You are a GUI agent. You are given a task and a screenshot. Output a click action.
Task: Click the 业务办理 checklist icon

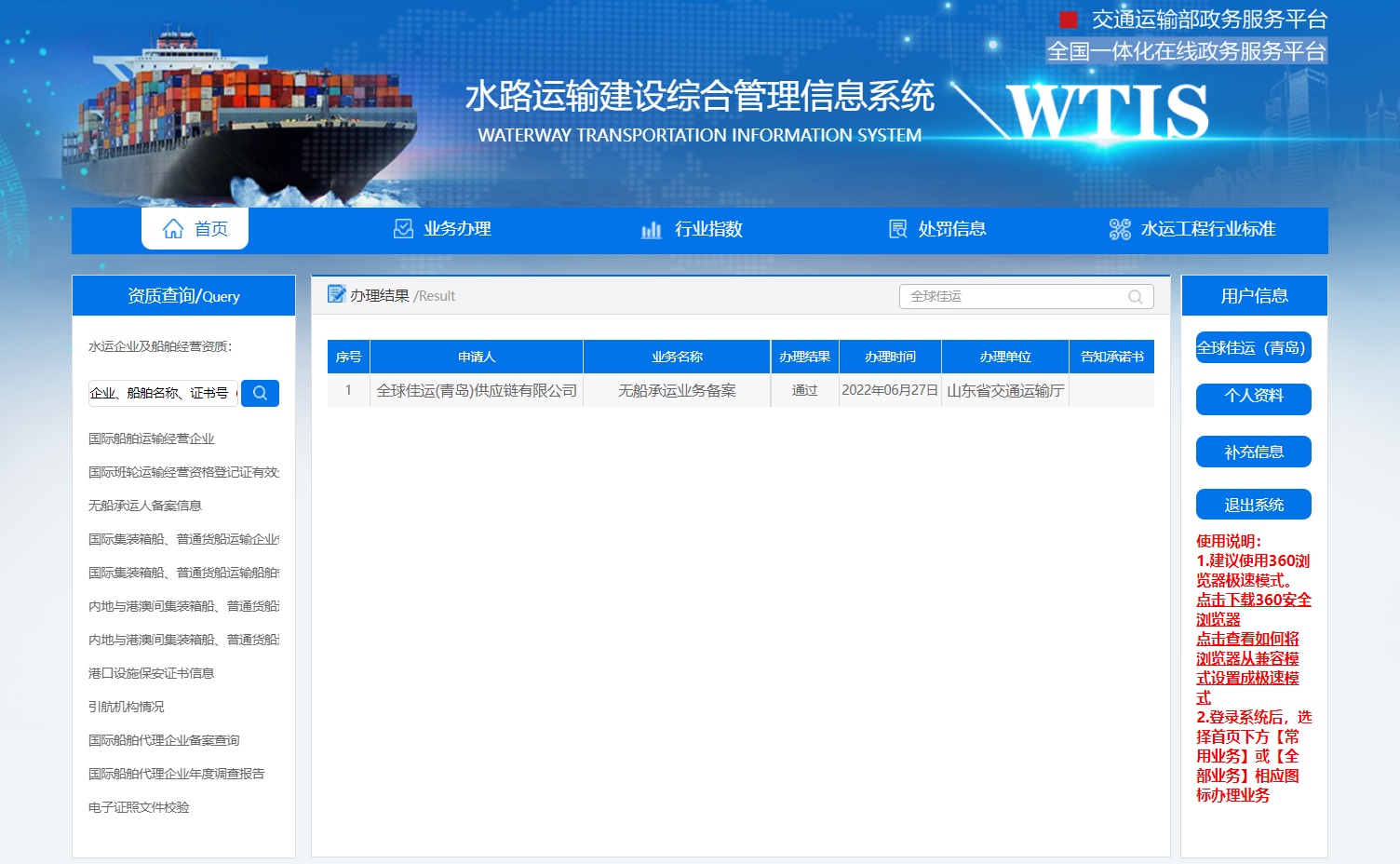pyautogui.click(x=403, y=229)
